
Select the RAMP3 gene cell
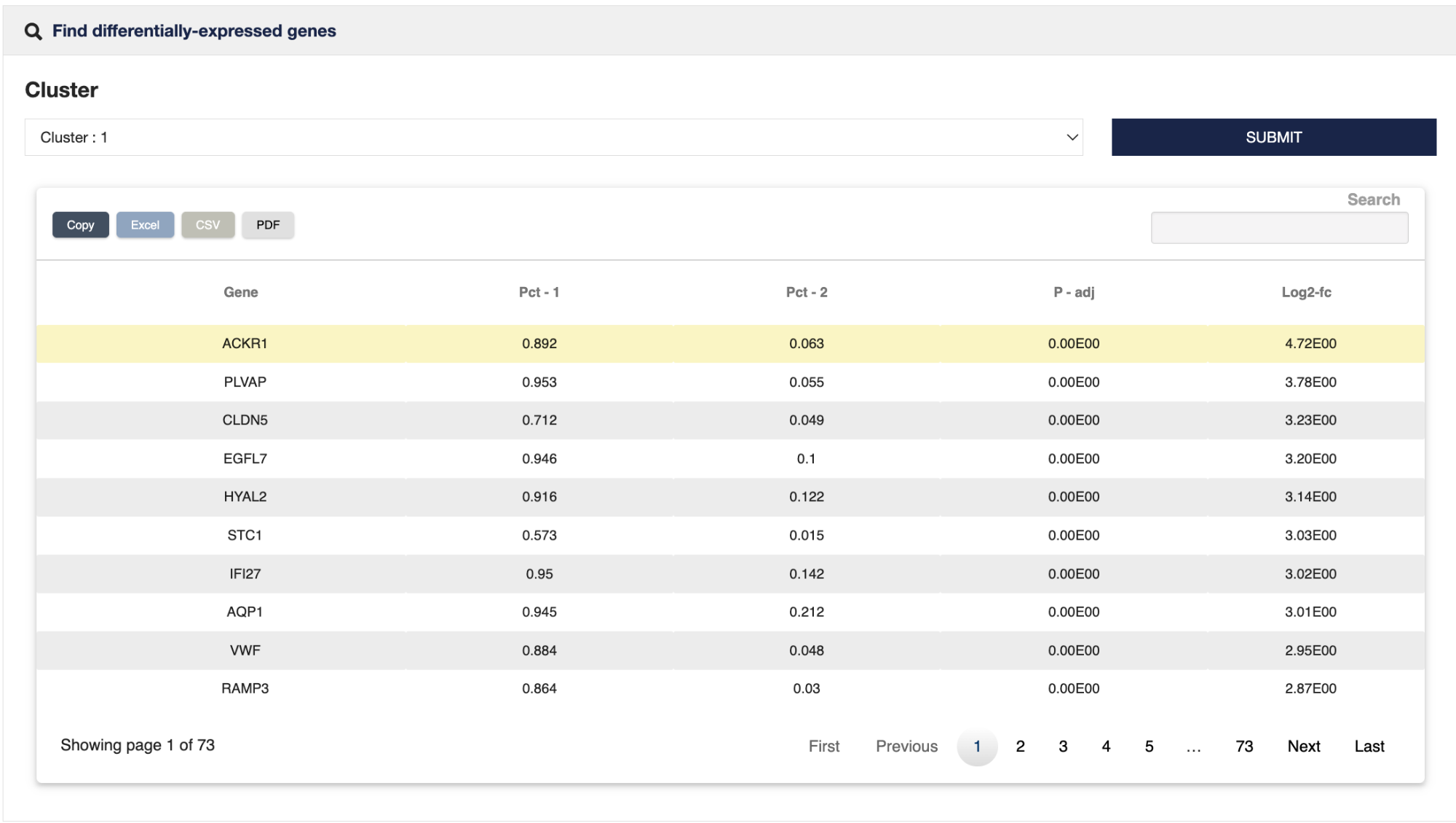point(245,688)
